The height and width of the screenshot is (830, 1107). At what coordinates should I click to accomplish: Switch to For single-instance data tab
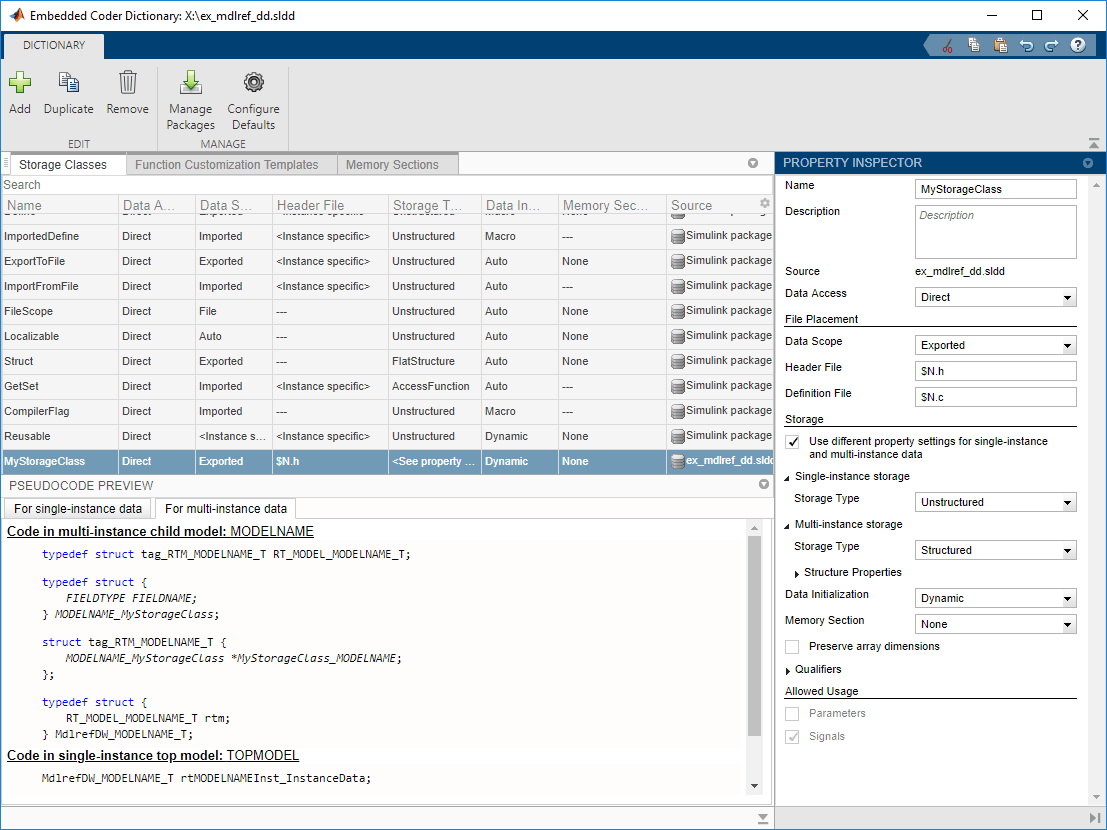click(79, 509)
